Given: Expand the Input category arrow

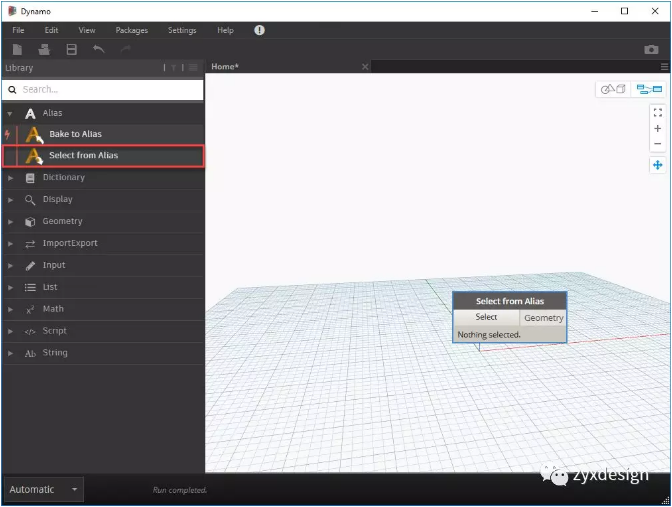Looking at the screenshot, I should [x=10, y=266].
